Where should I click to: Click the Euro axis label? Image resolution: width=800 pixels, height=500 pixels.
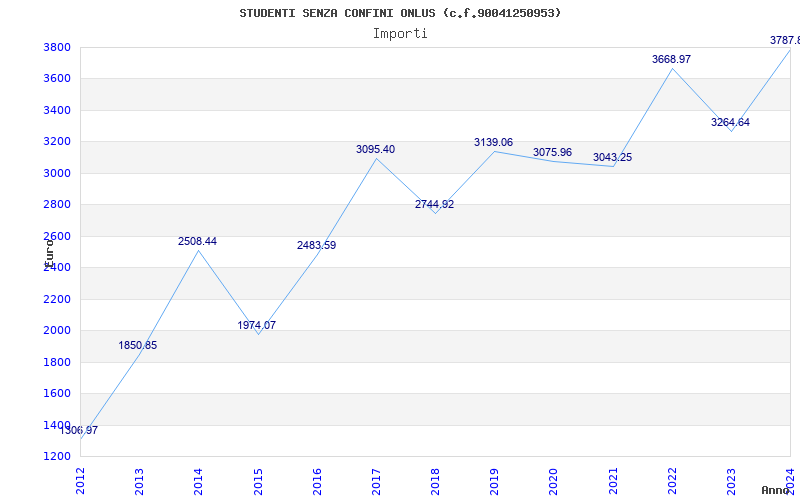tap(49, 253)
